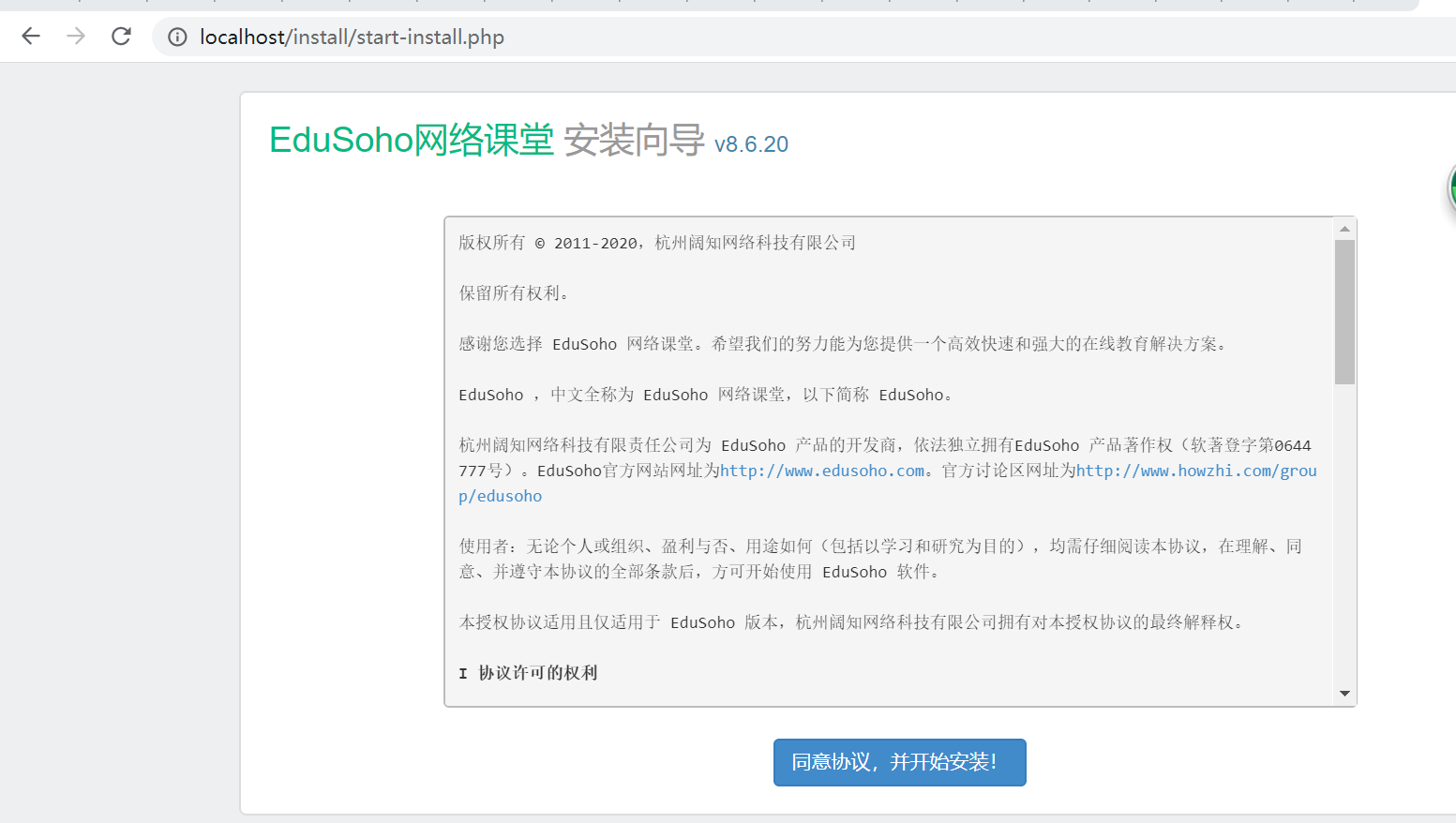Click the paragraph starting 感谢您选择 EduSoho
This screenshot has height=823, width=1456.
(x=844, y=344)
